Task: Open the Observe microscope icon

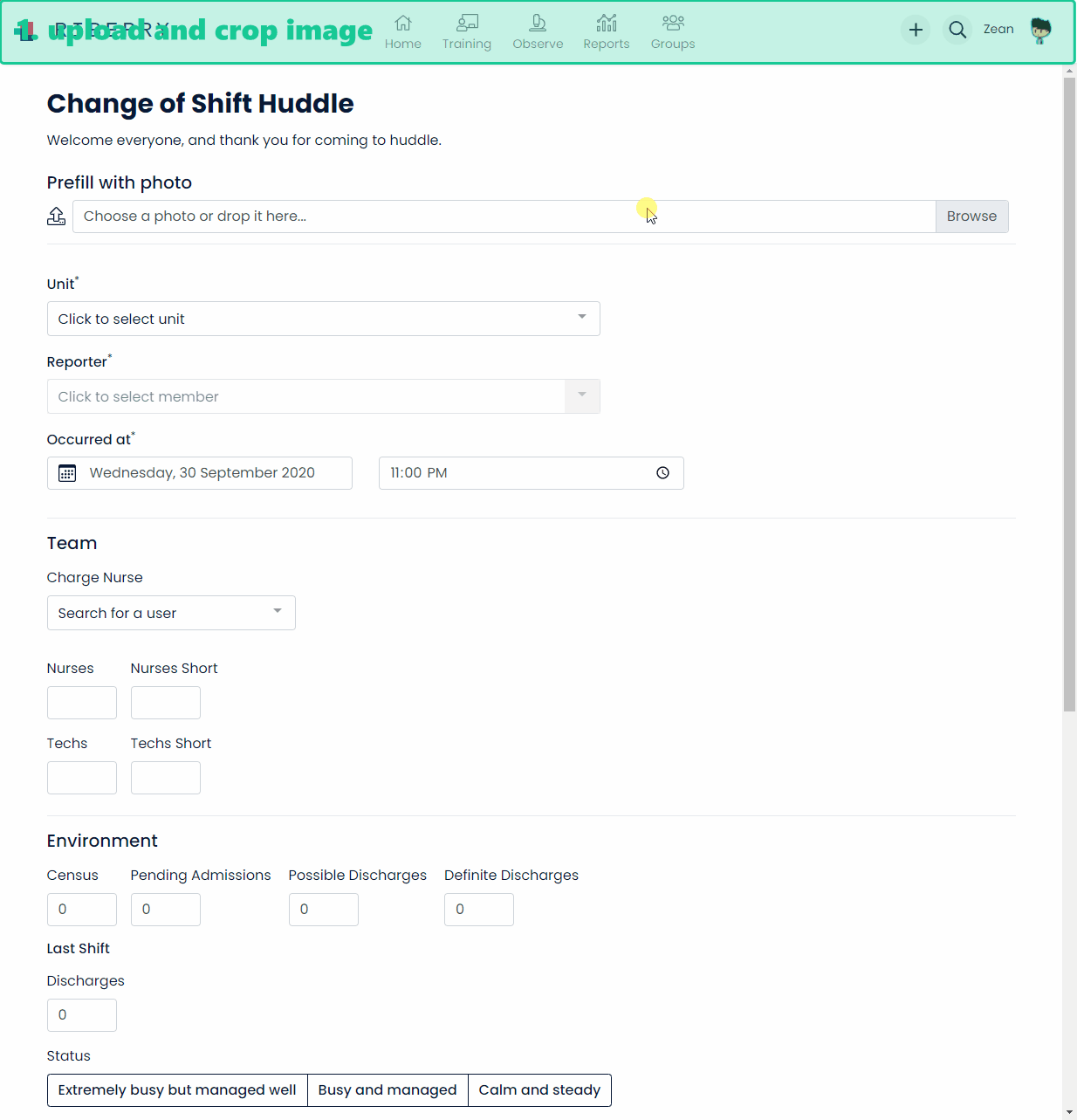Action: tap(538, 23)
